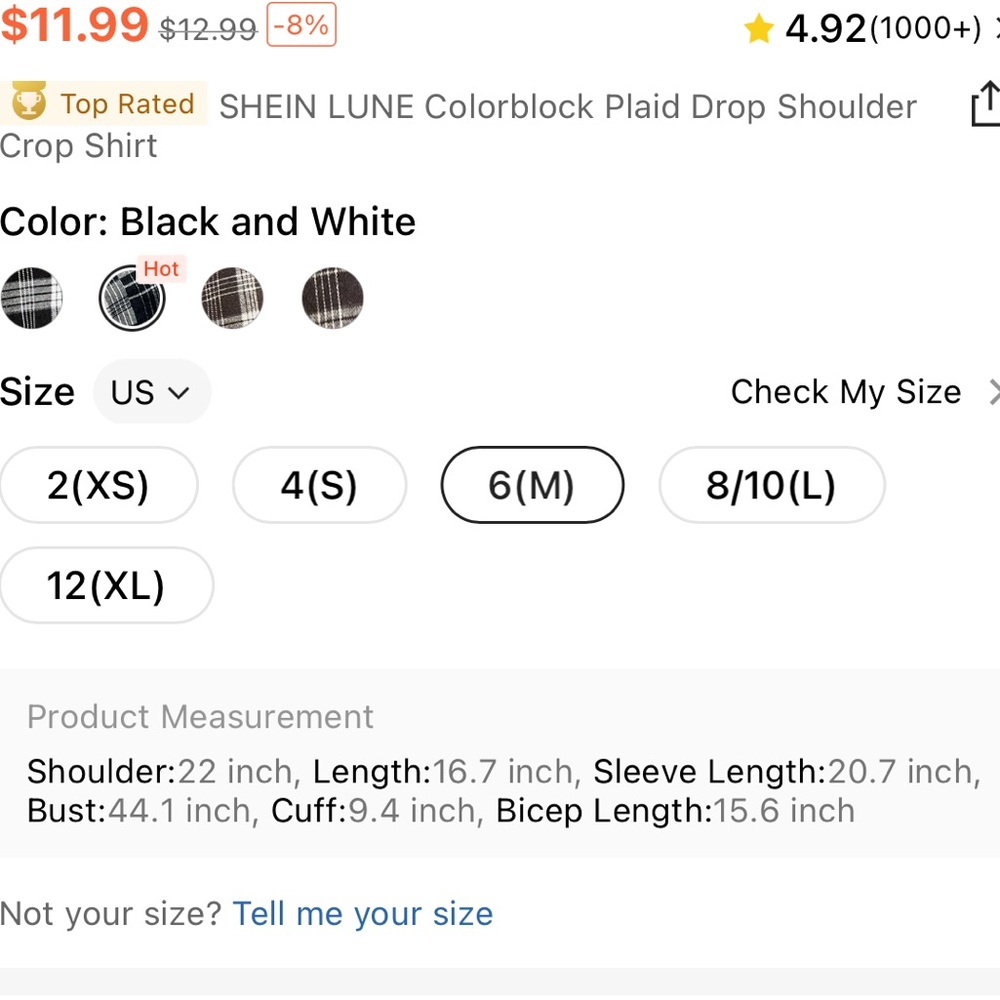Choose size 6(M)
Screen dimensions: 1000x1000
[x=532, y=485]
